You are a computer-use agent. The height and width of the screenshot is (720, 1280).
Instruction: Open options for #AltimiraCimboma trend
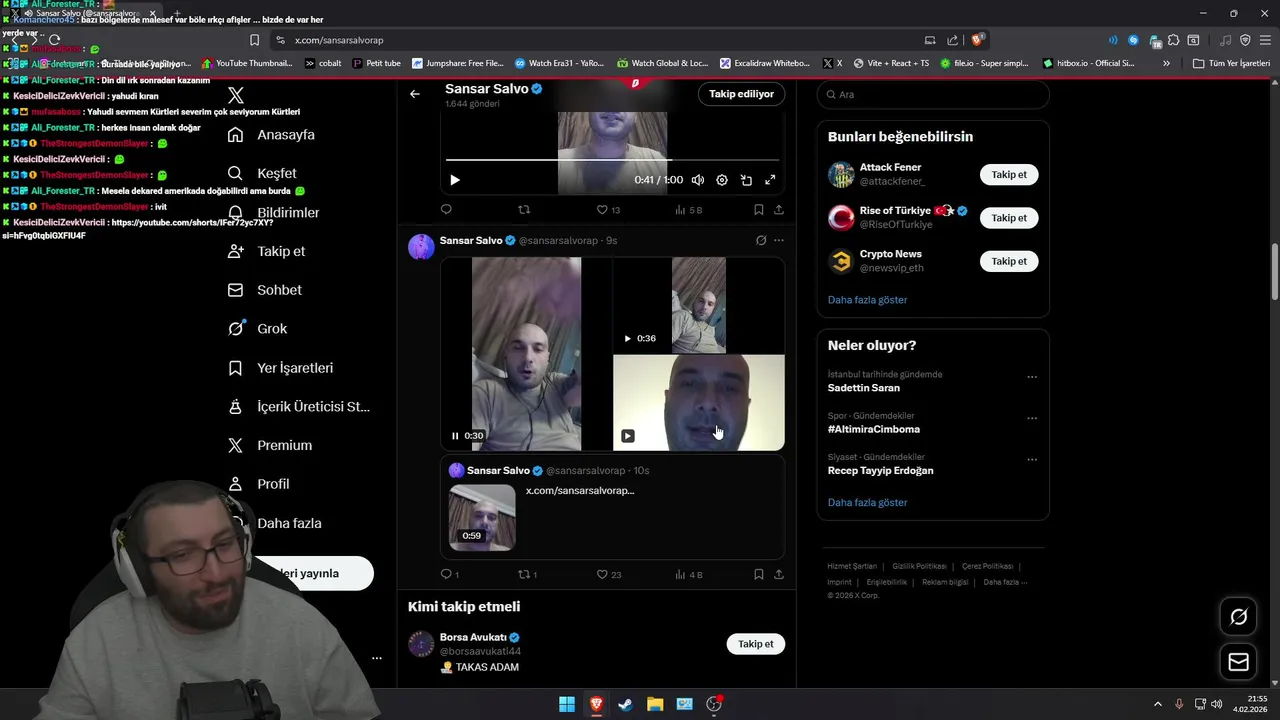point(1032,418)
